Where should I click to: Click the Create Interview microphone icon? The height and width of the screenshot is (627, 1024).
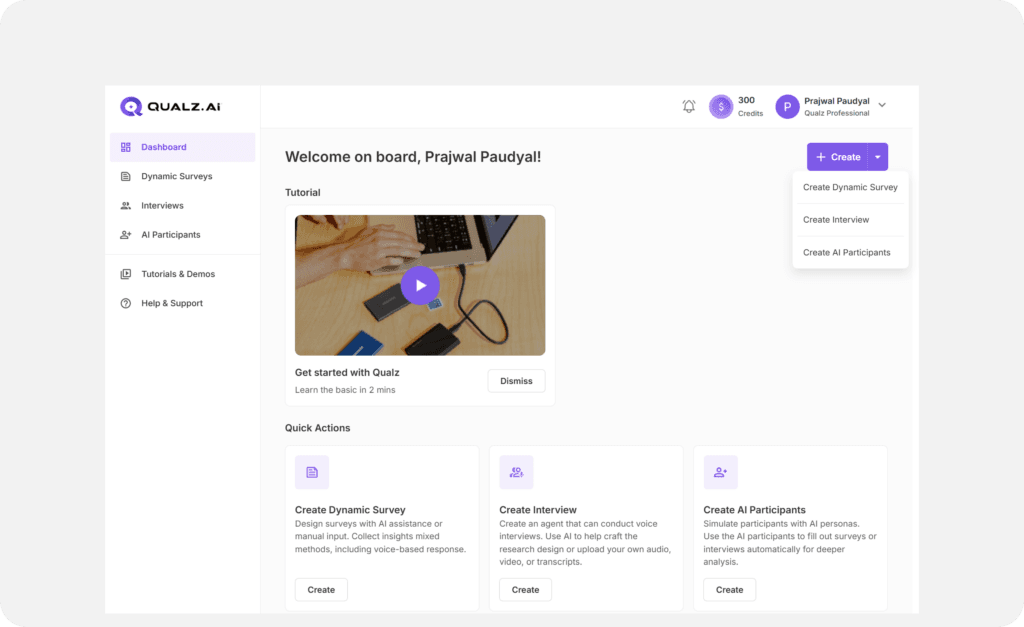point(516,471)
